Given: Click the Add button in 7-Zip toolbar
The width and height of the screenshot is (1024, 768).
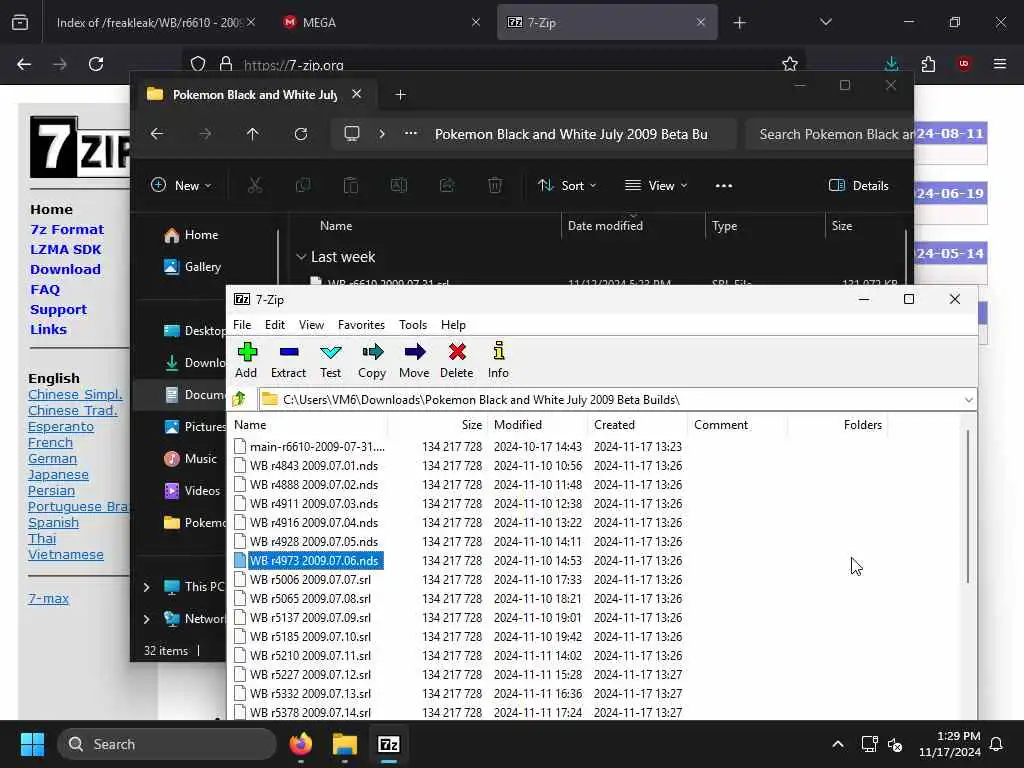Looking at the screenshot, I should click(x=246, y=360).
